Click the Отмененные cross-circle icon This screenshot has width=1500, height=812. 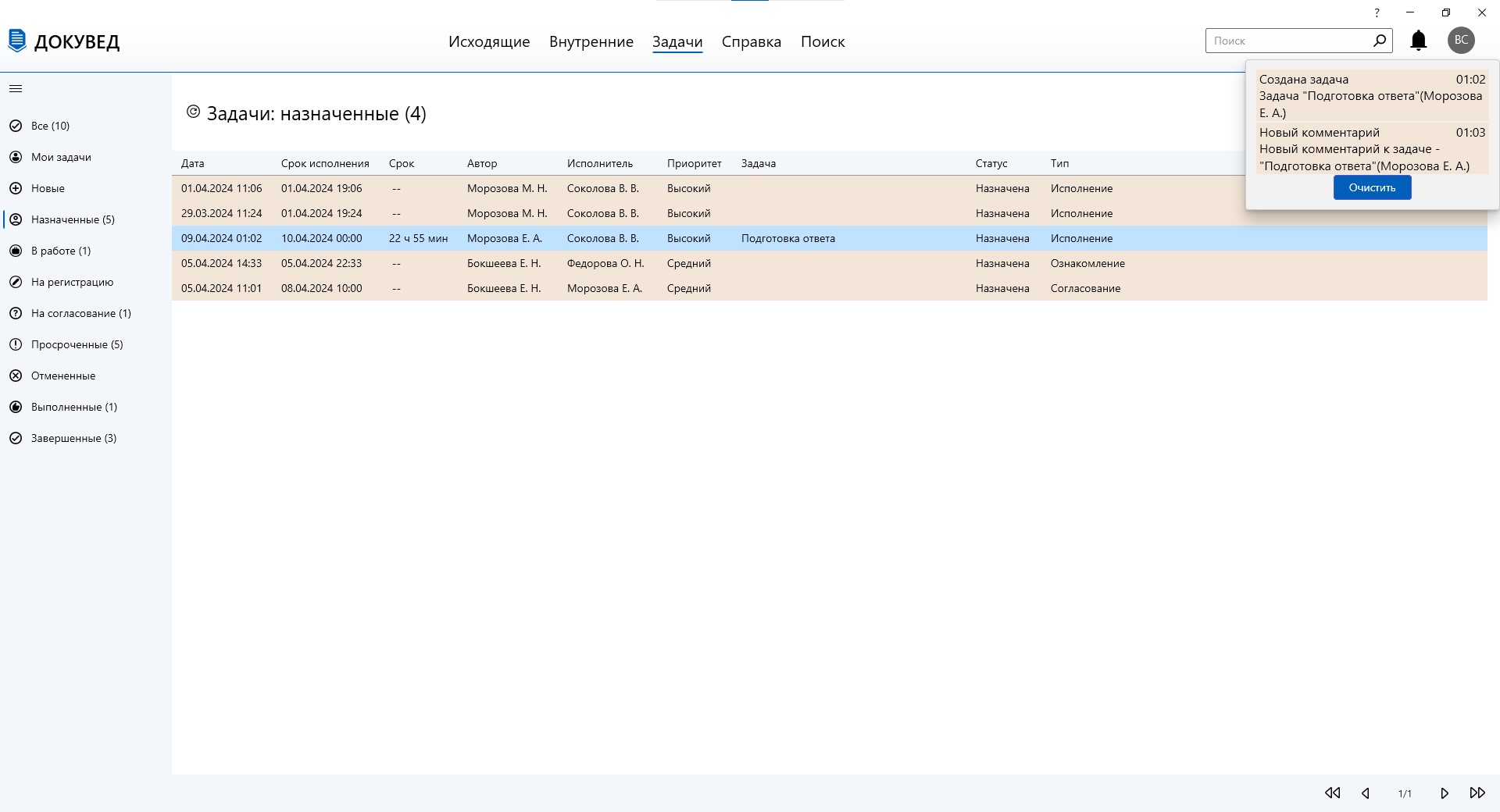click(16, 376)
